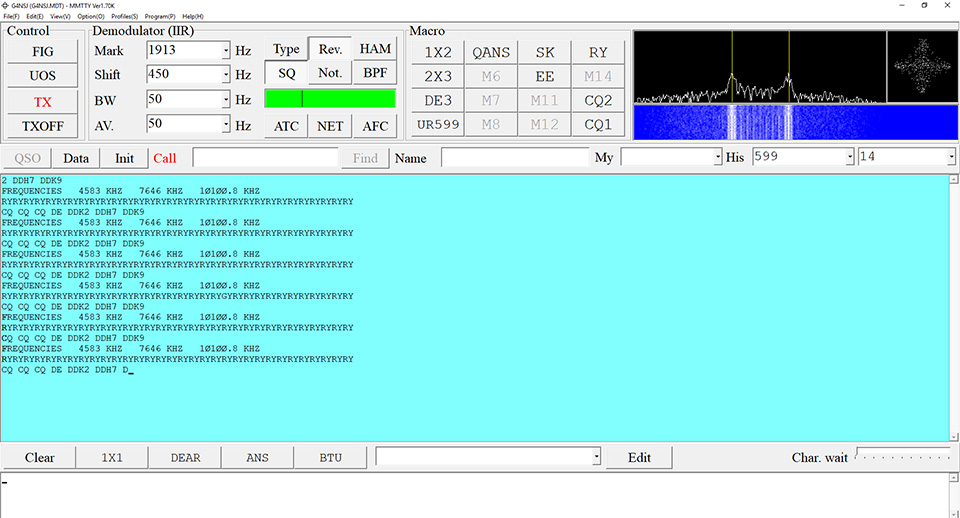Click the blue waterfall display
This screenshot has width=960, height=518.
pyautogui.click(x=795, y=122)
